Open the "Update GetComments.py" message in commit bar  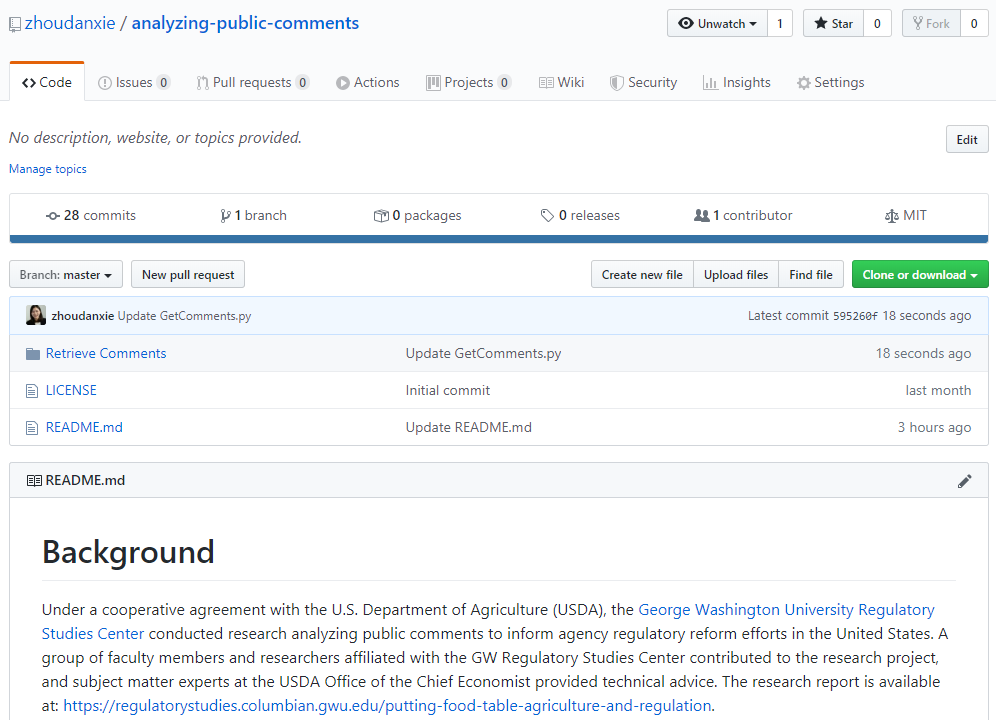pos(184,316)
